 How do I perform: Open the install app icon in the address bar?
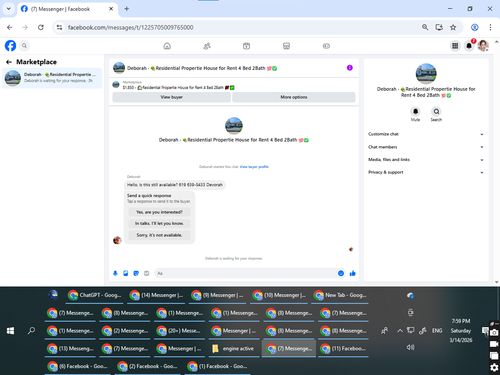tap(439, 27)
